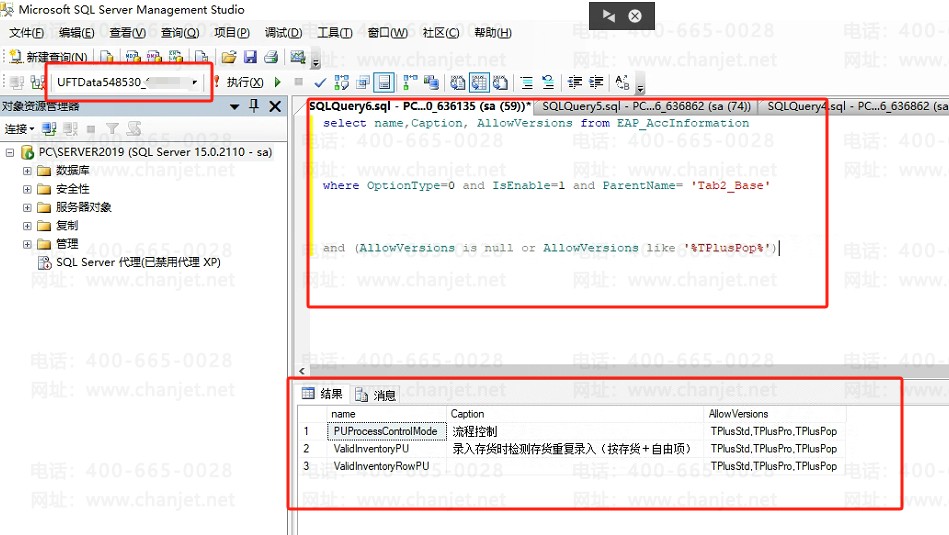Open the standard toolbar overflow options
The width and height of the screenshot is (949, 535).
coord(315,62)
